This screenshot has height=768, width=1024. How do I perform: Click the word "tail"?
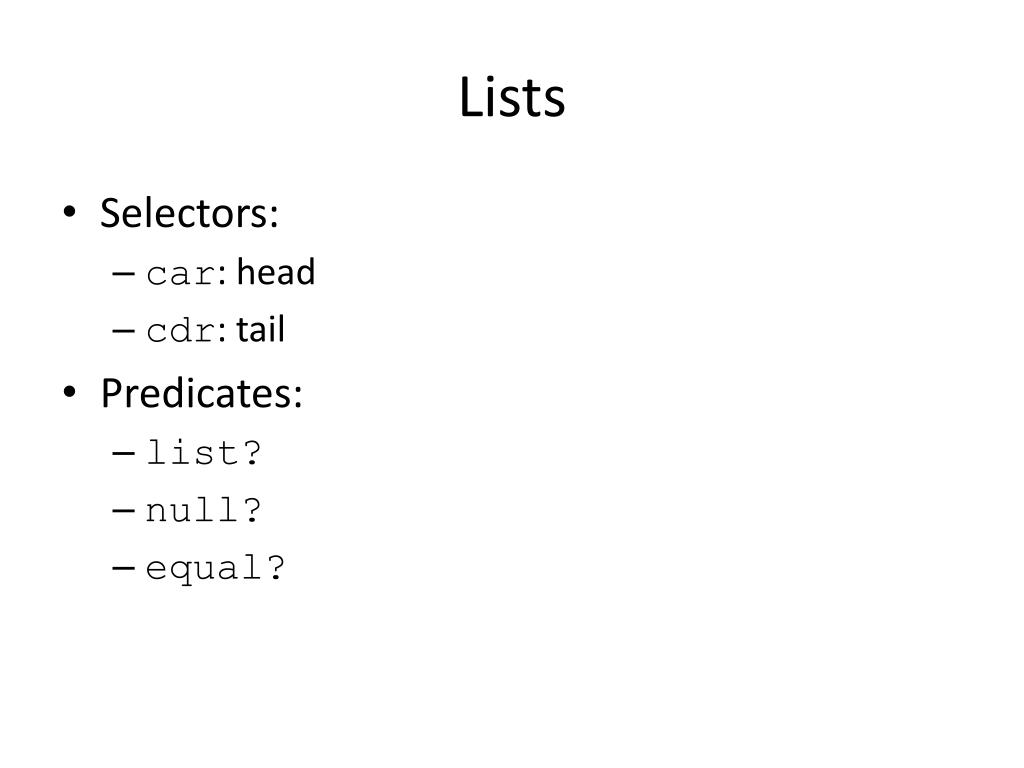coord(261,328)
